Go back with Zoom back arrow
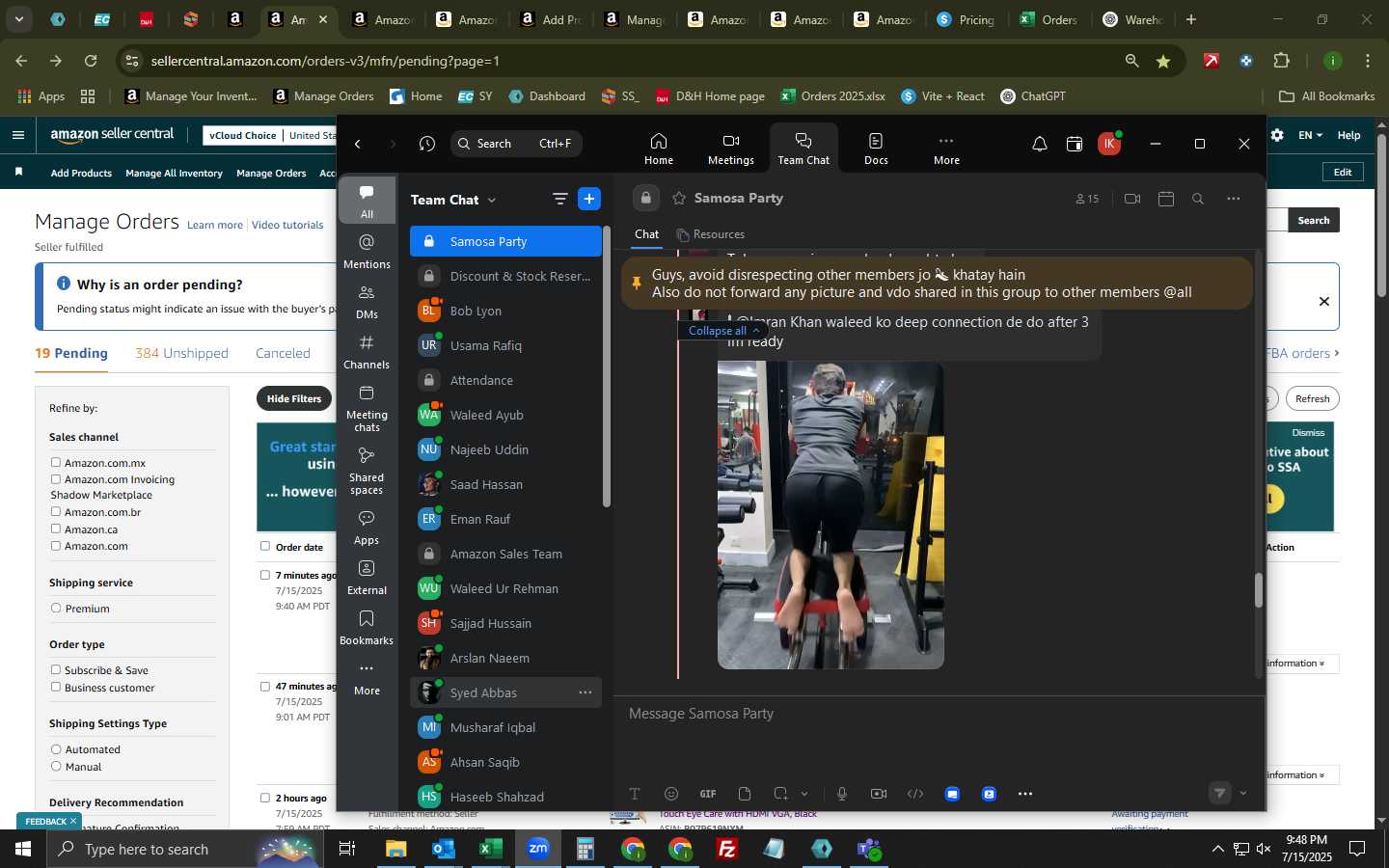1389x868 pixels. [x=358, y=144]
